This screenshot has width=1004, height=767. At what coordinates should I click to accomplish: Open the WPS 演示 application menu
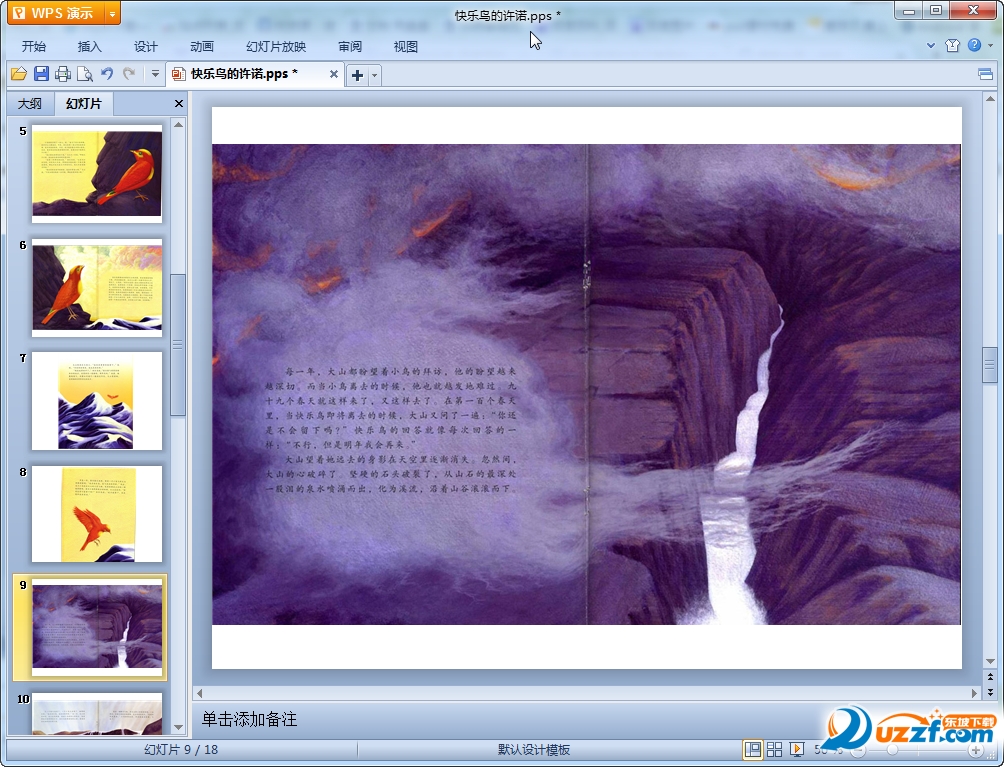point(56,13)
